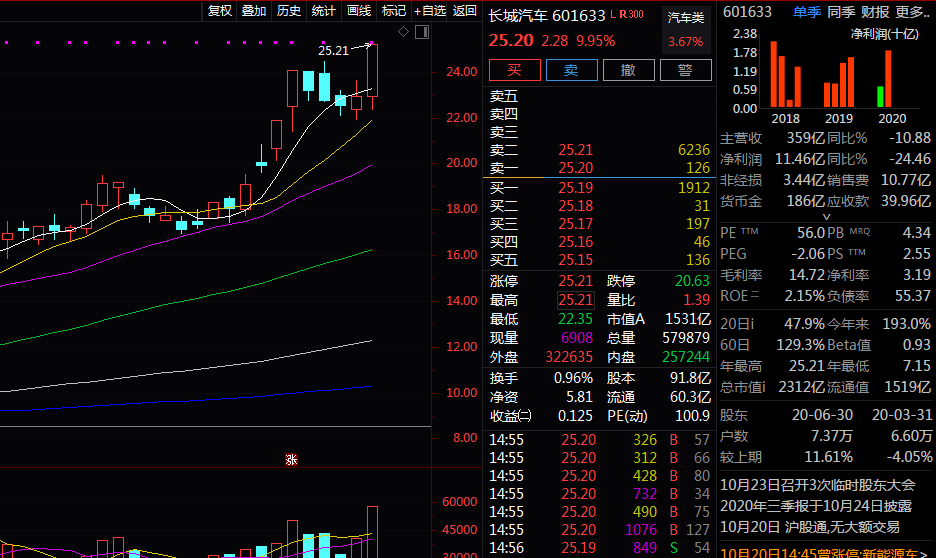
Task: Open the 2020年三季报于10月24日披露 notice
Action: (816, 506)
